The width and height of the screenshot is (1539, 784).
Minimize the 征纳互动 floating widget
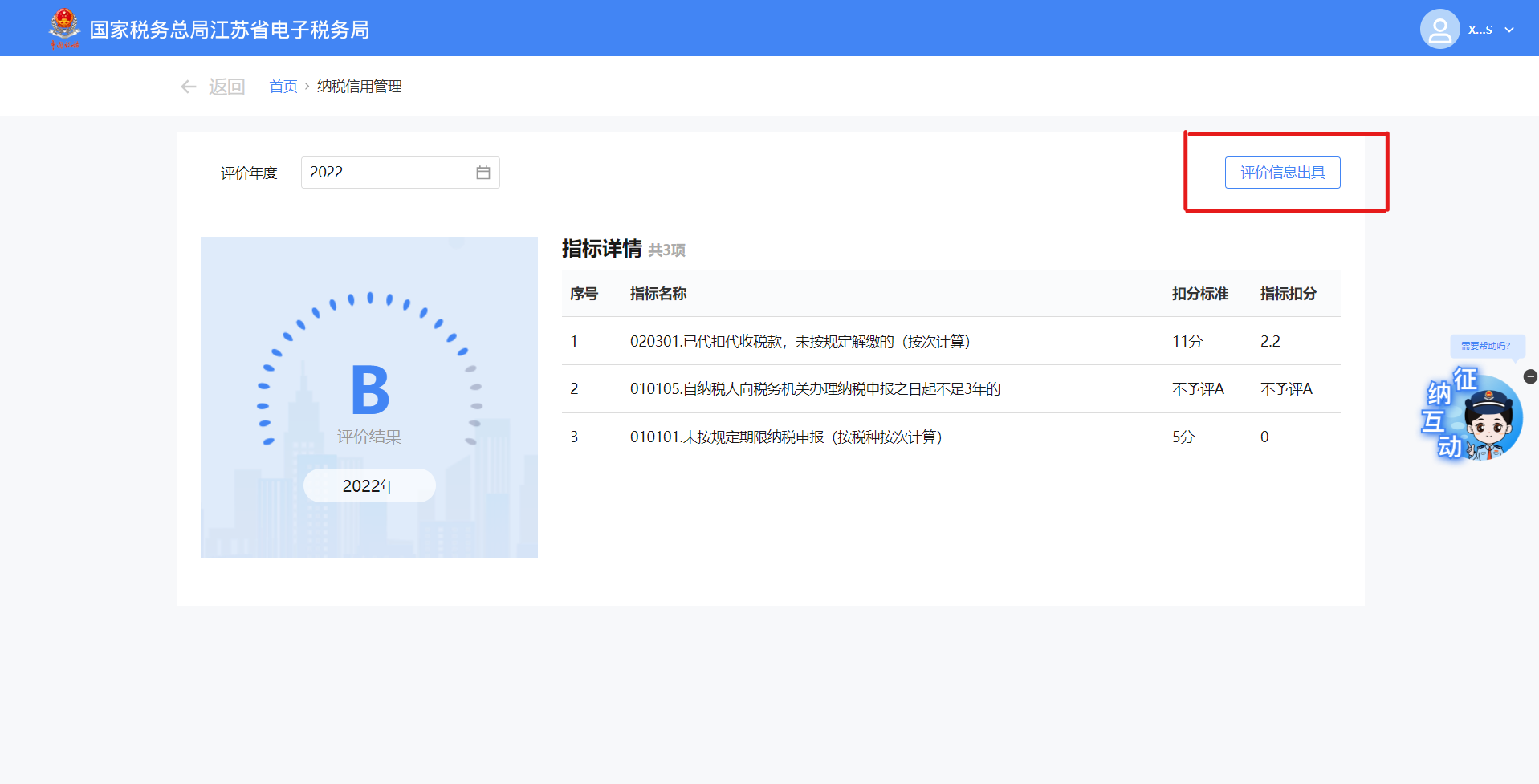pos(1530,376)
